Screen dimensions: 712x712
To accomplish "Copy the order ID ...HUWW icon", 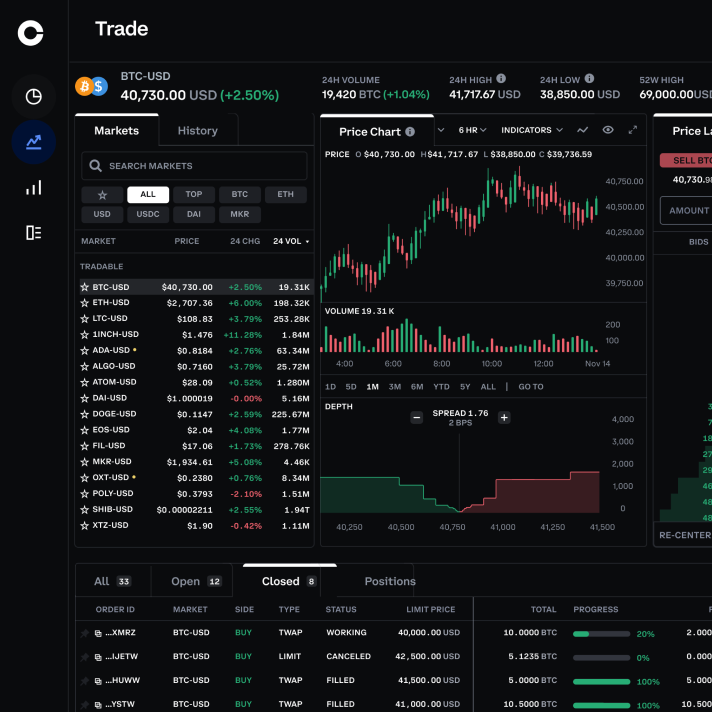I will pyautogui.click(x=98, y=681).
